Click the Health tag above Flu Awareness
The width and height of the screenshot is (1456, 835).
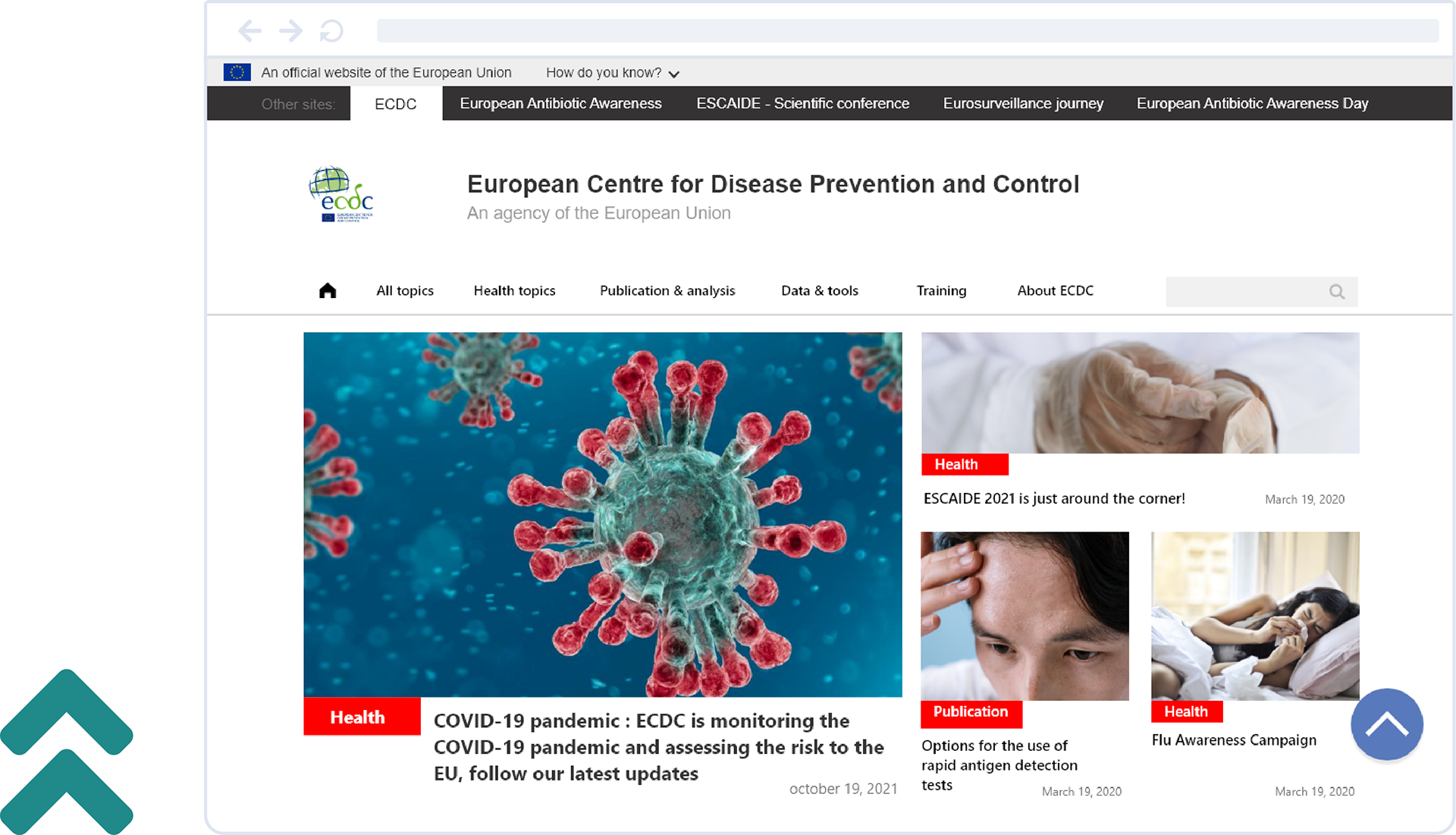1187,711
